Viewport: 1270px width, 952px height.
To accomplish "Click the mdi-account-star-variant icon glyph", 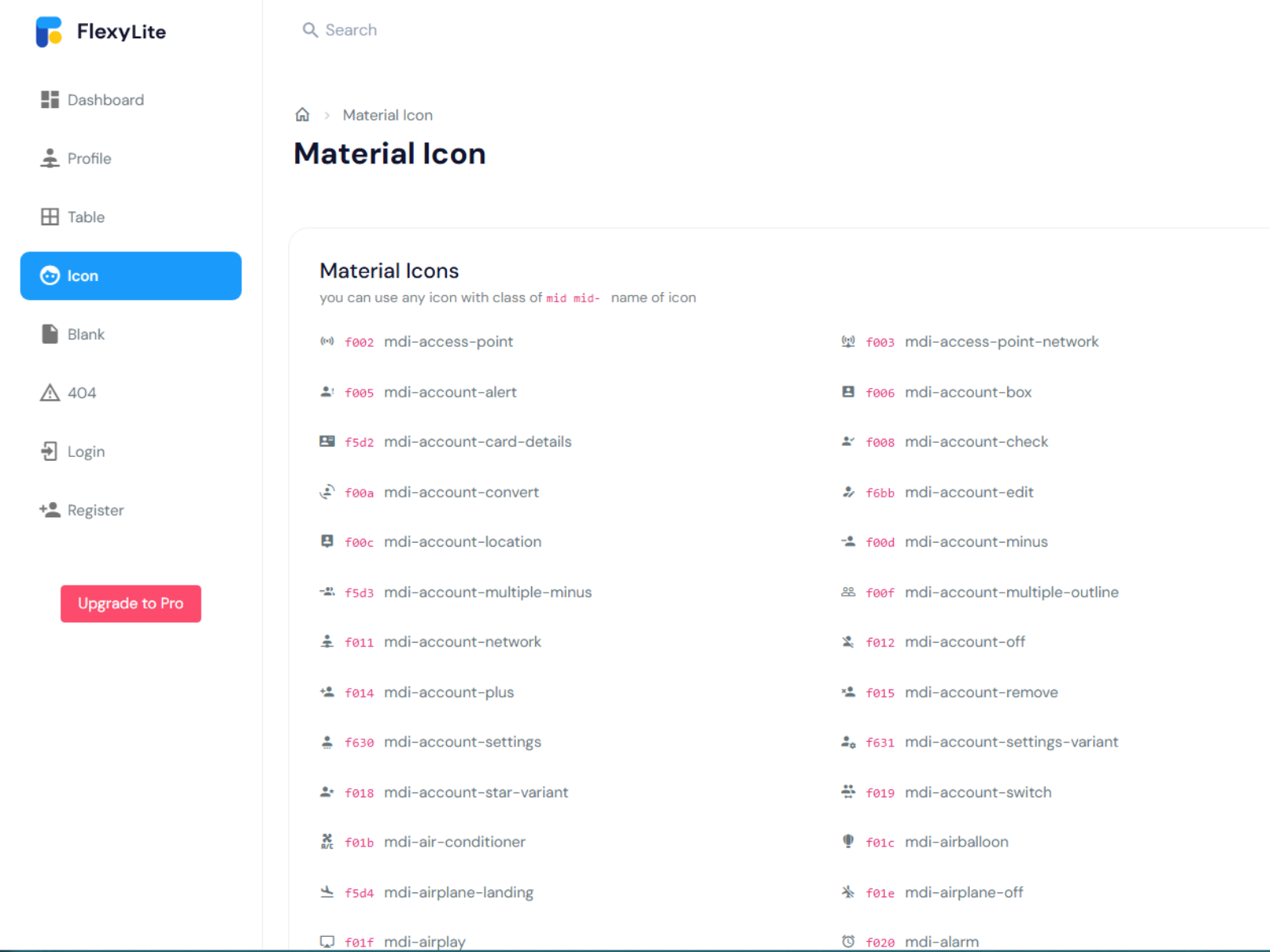I will click(x=327, y=792).
